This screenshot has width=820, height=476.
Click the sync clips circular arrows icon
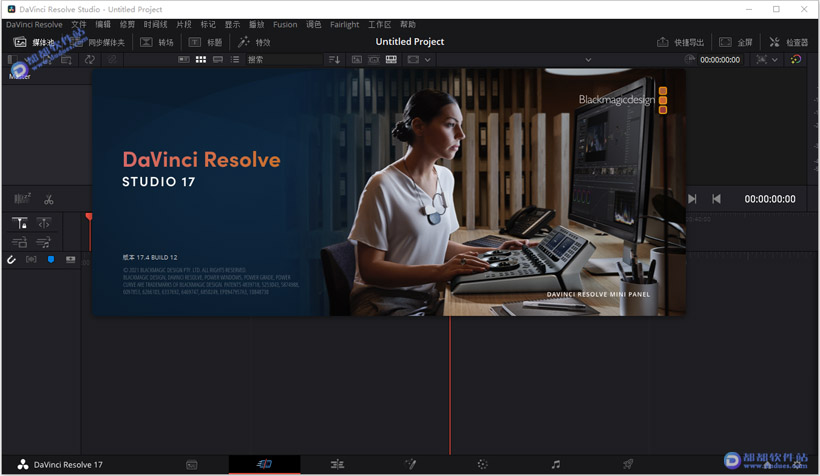click(x=90, y=60)
